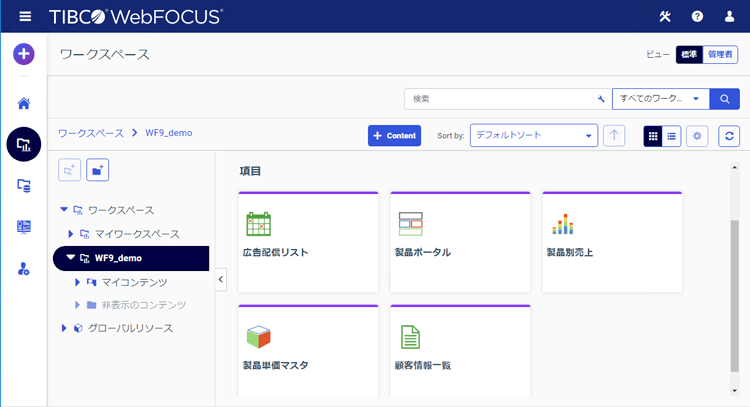750x407 pixels.
Task: Open the help question mark menu
Action: (x=697, y=16)
